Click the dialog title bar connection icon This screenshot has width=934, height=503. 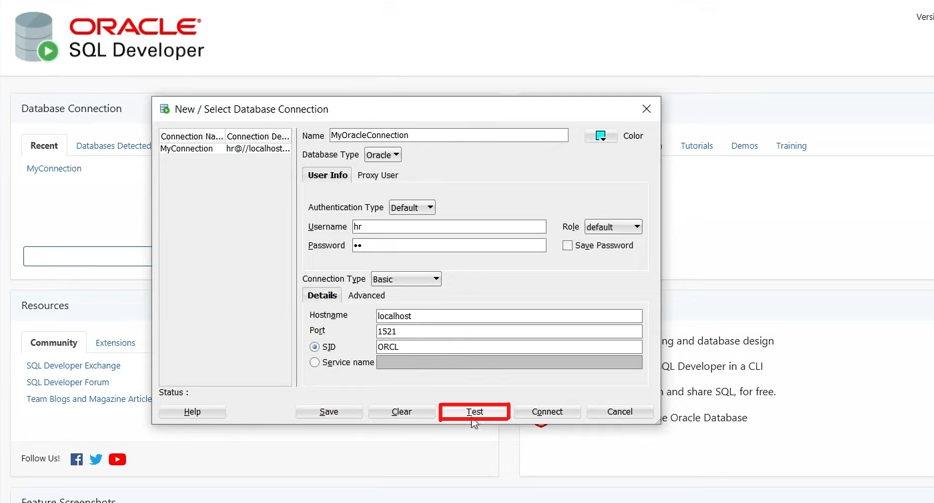(165, 109)
